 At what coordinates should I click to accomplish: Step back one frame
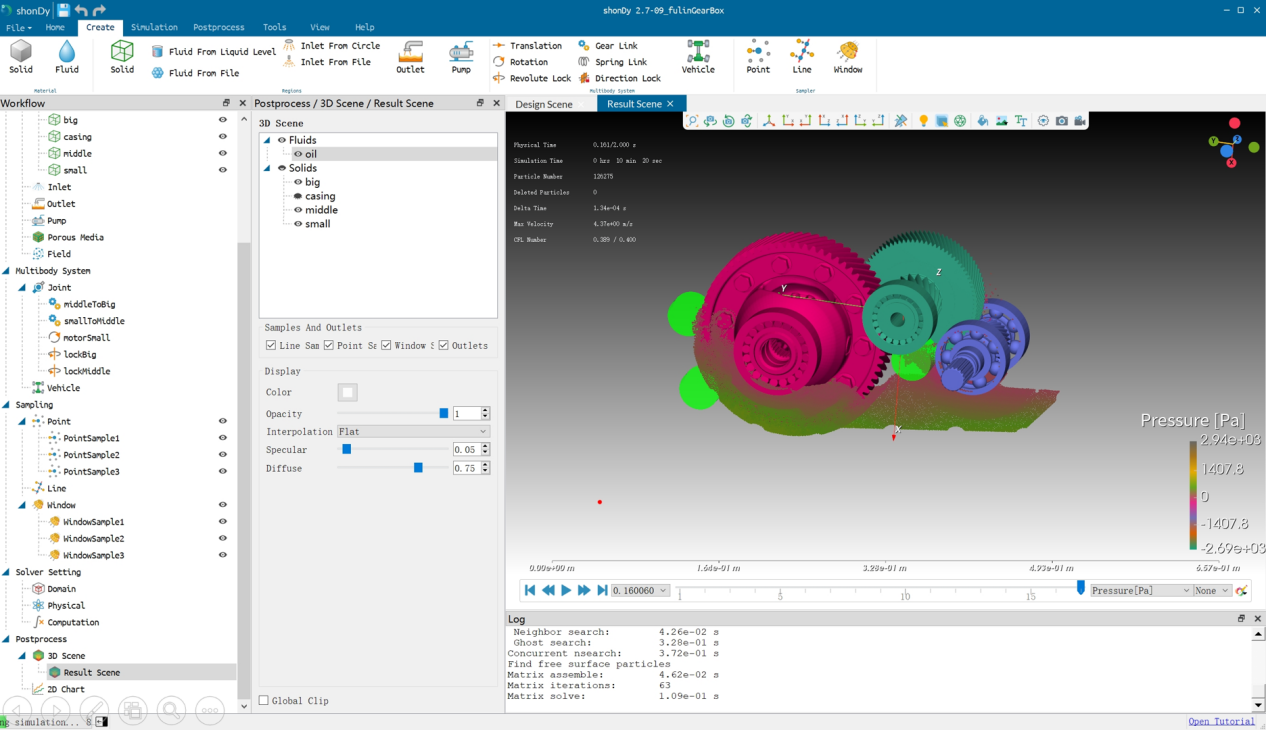548,591
